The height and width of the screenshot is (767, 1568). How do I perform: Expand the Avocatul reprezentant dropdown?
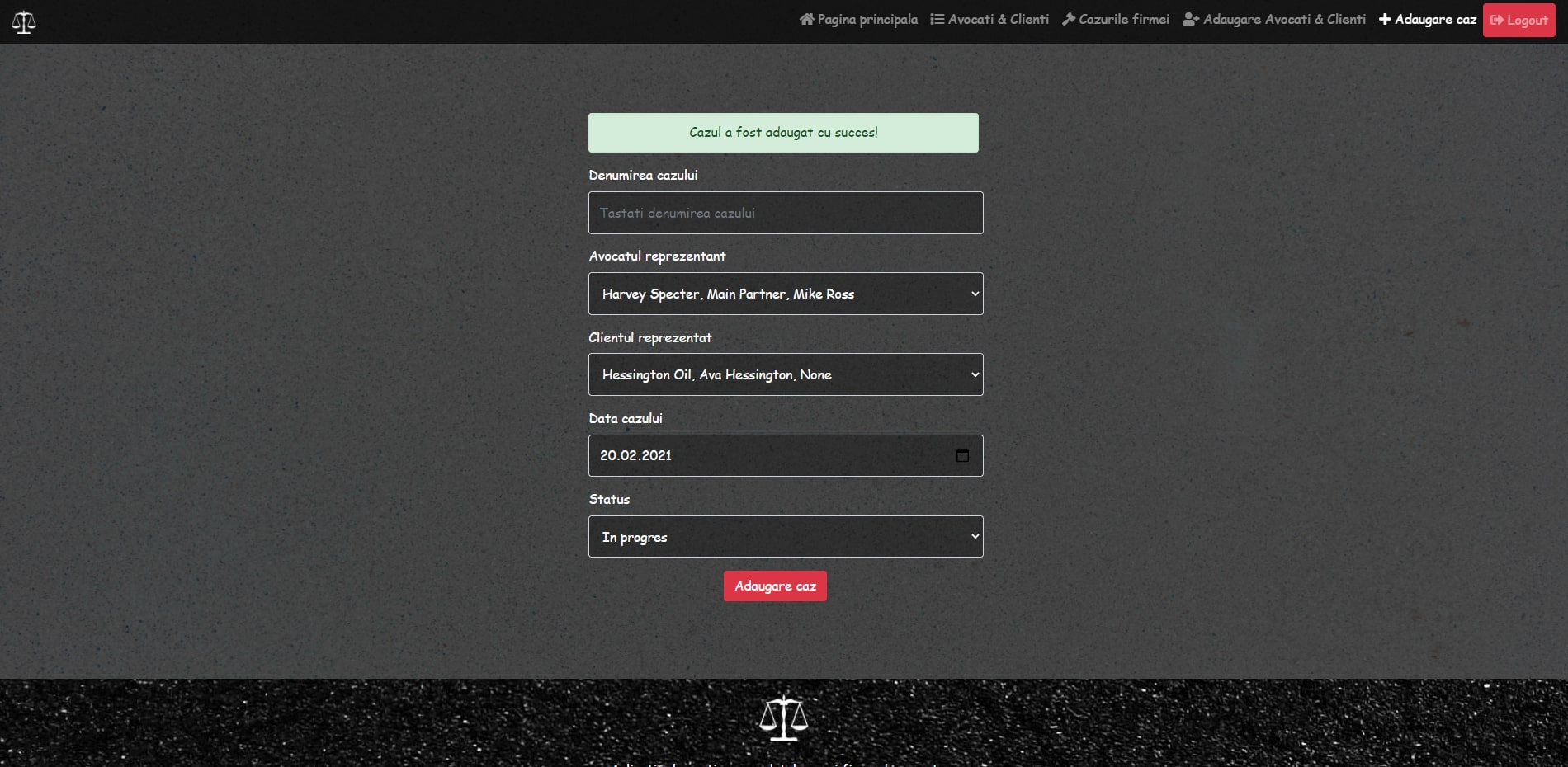click(x=785, y=294)
